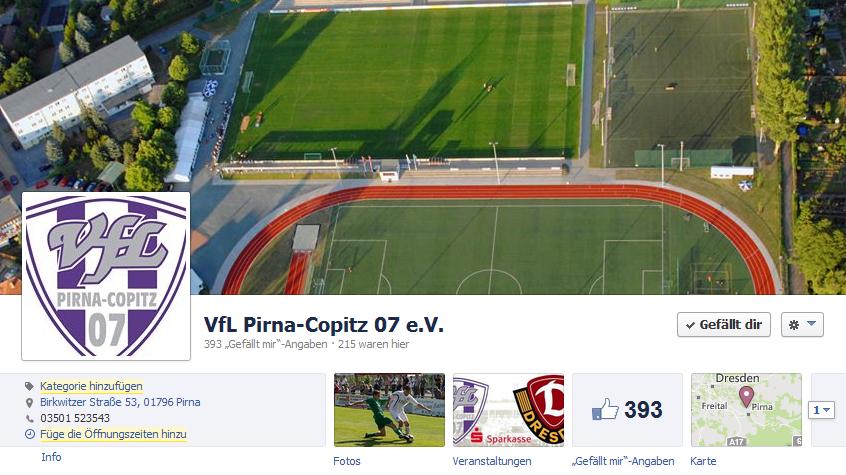846x475 pixels.
Task: Click the clock icon beside Öffnungszeiten
Action: [30, 434]
